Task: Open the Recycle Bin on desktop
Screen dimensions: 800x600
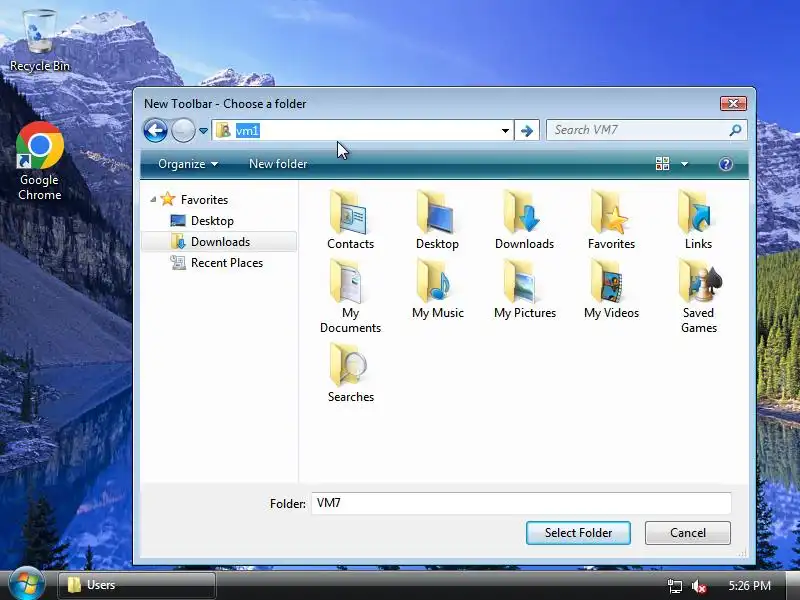Action: tap(40, 41)
